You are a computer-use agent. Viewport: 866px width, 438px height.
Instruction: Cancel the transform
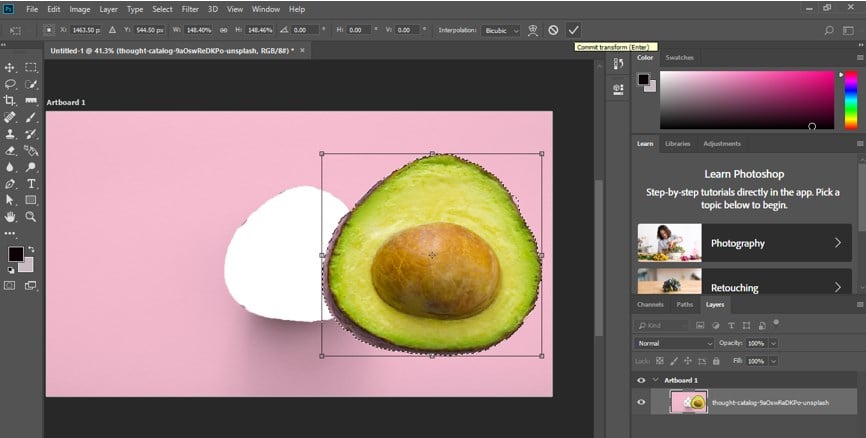[x=553, y=30]
